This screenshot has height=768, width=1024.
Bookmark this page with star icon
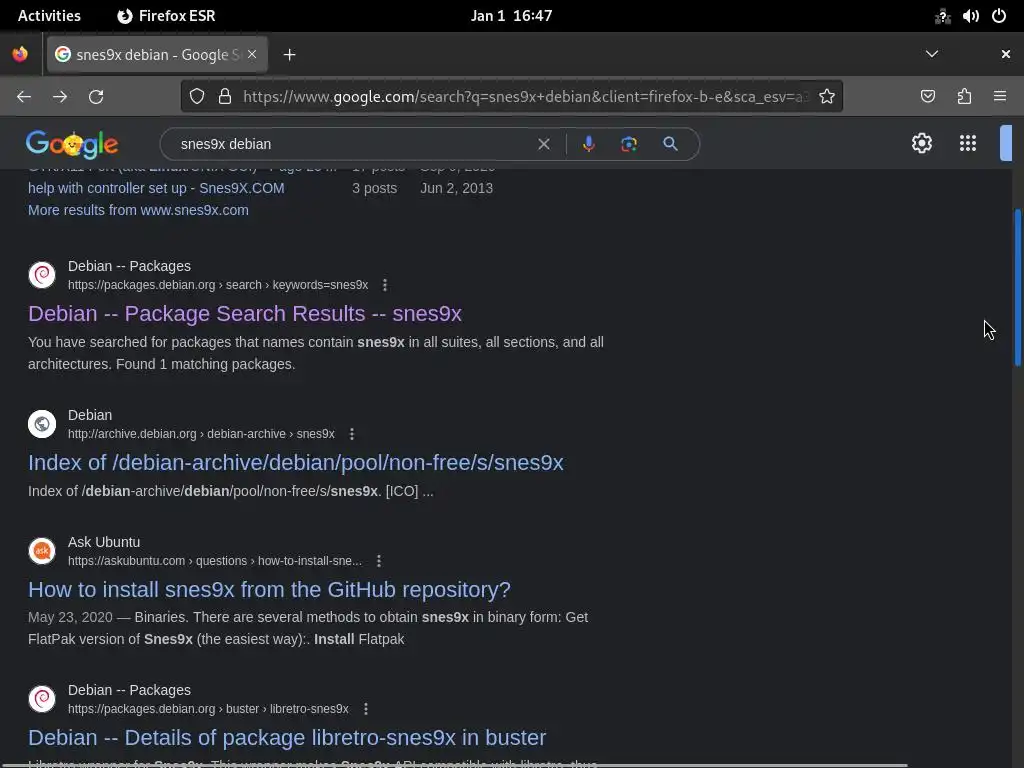point(827,97)
